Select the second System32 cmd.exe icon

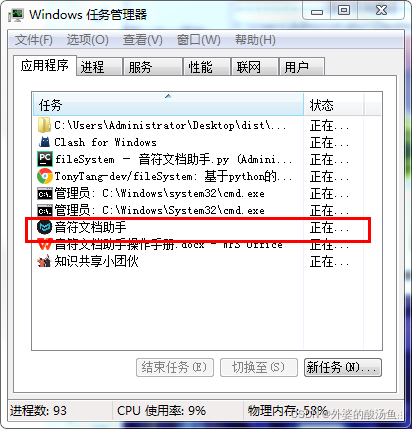click(45, 211)
